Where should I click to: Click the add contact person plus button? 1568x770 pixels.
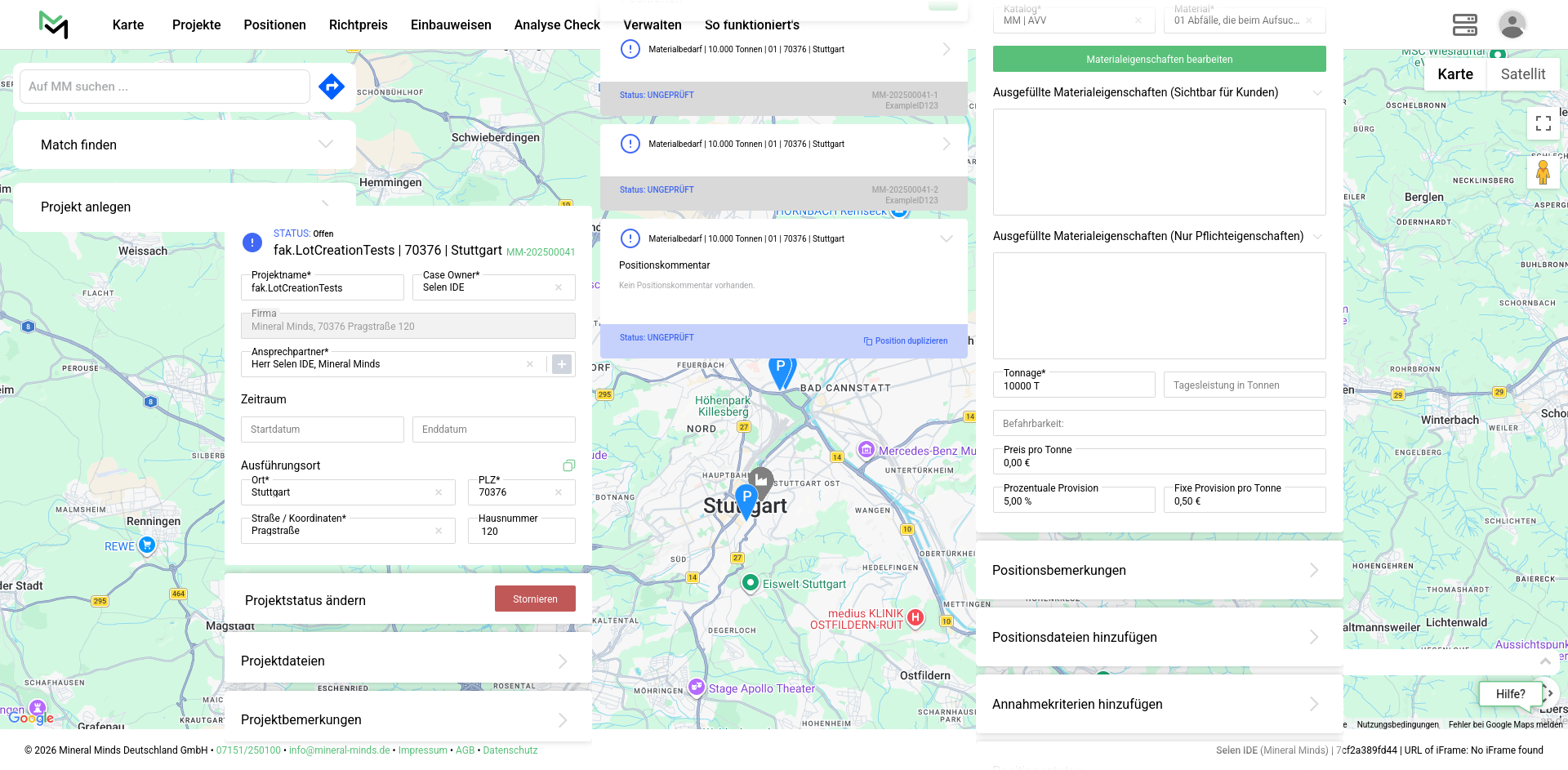tap(562, 364)
